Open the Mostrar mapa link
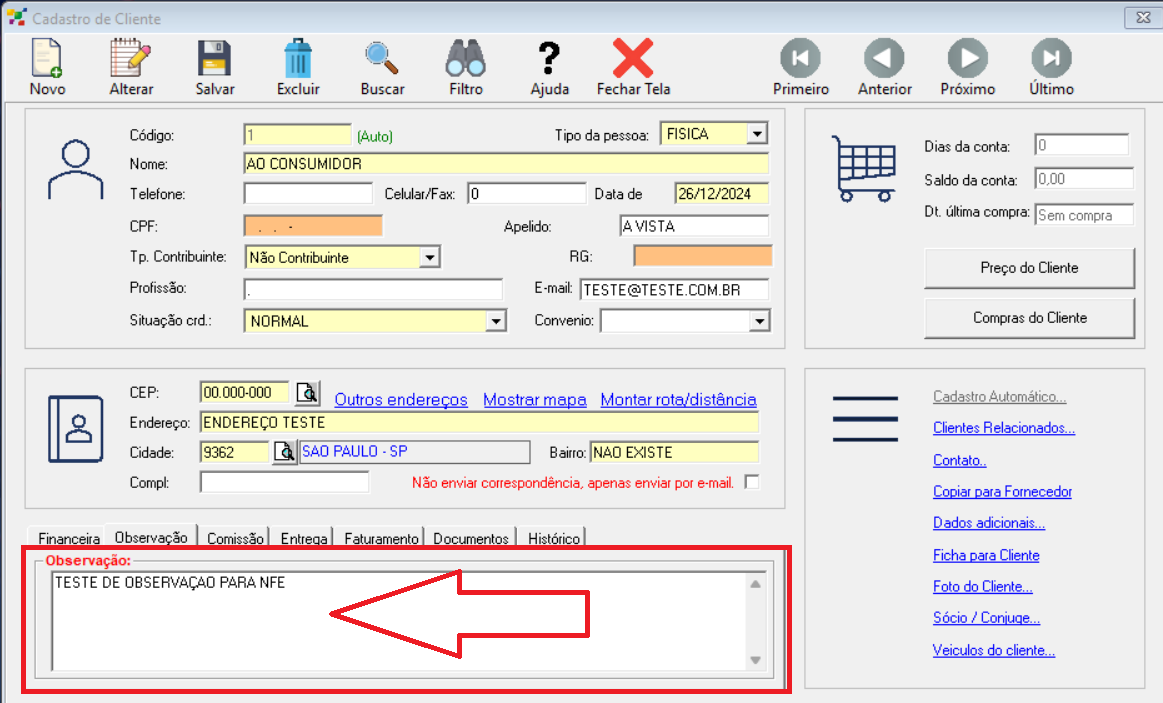Screen dimensions: 1163x703 pyautogui.click(x=534, y=400)
